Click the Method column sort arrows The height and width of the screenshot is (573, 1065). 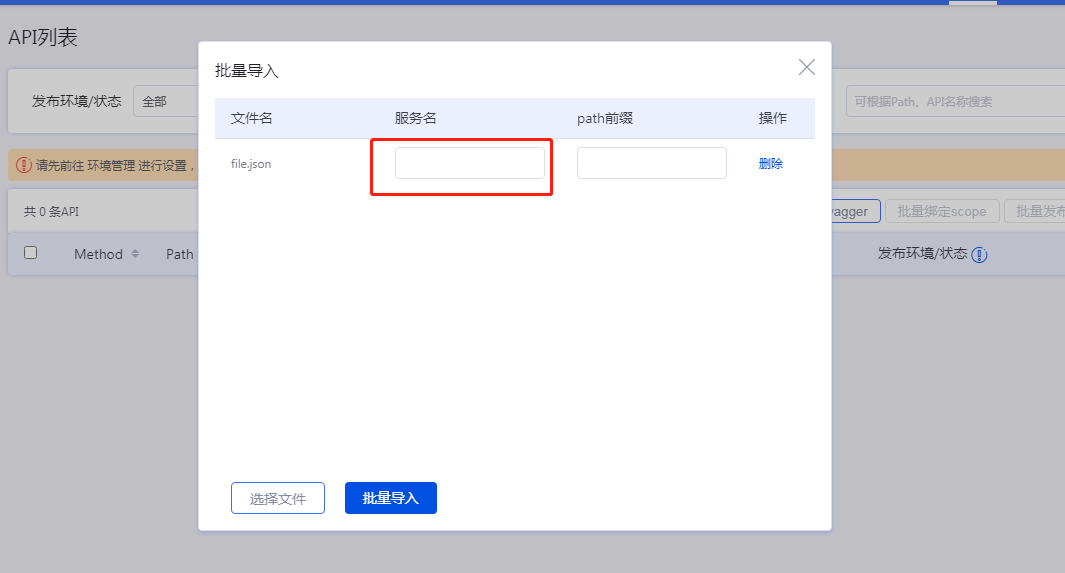coord(135,254)
